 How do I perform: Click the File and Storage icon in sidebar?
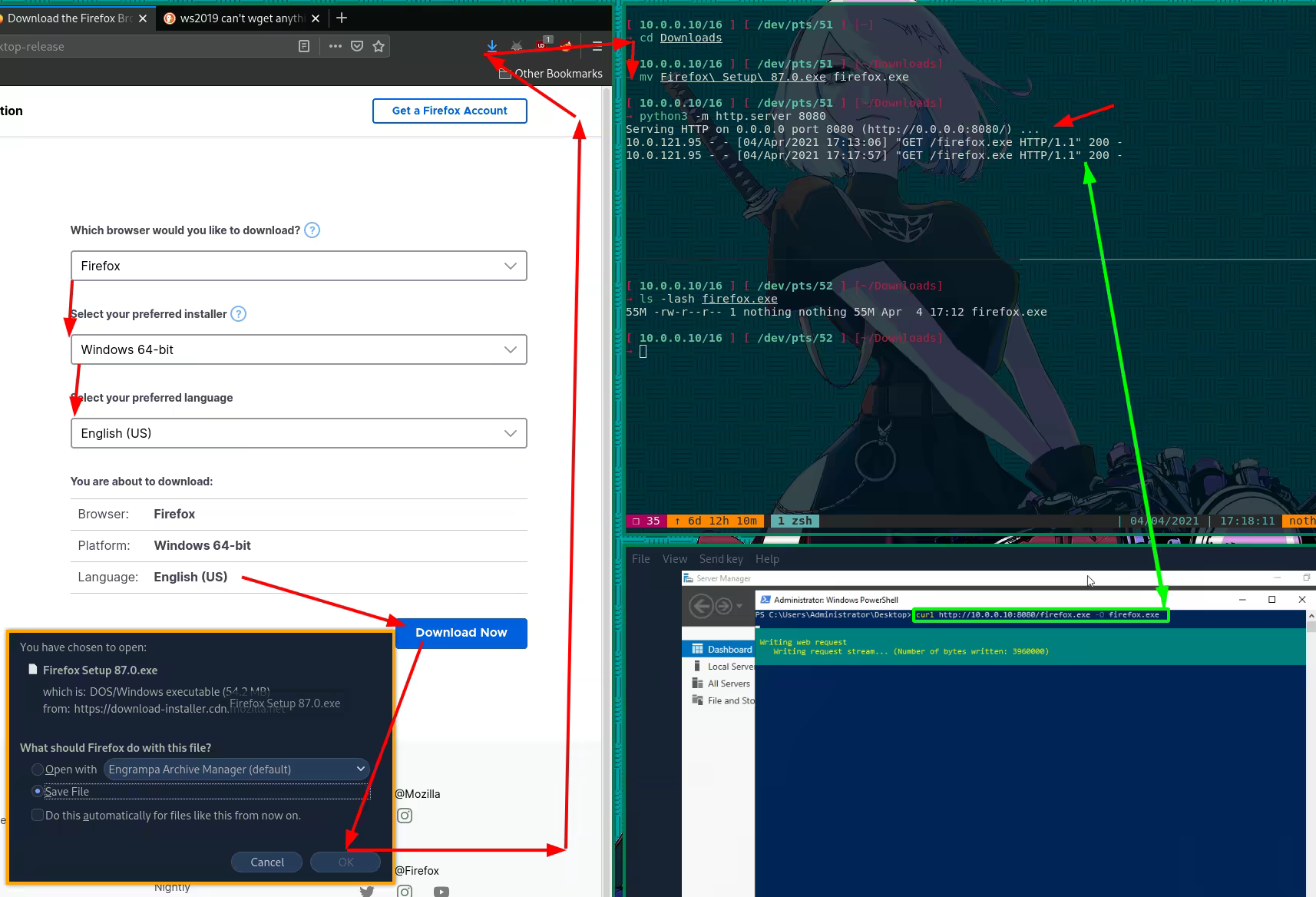(697, 700)
